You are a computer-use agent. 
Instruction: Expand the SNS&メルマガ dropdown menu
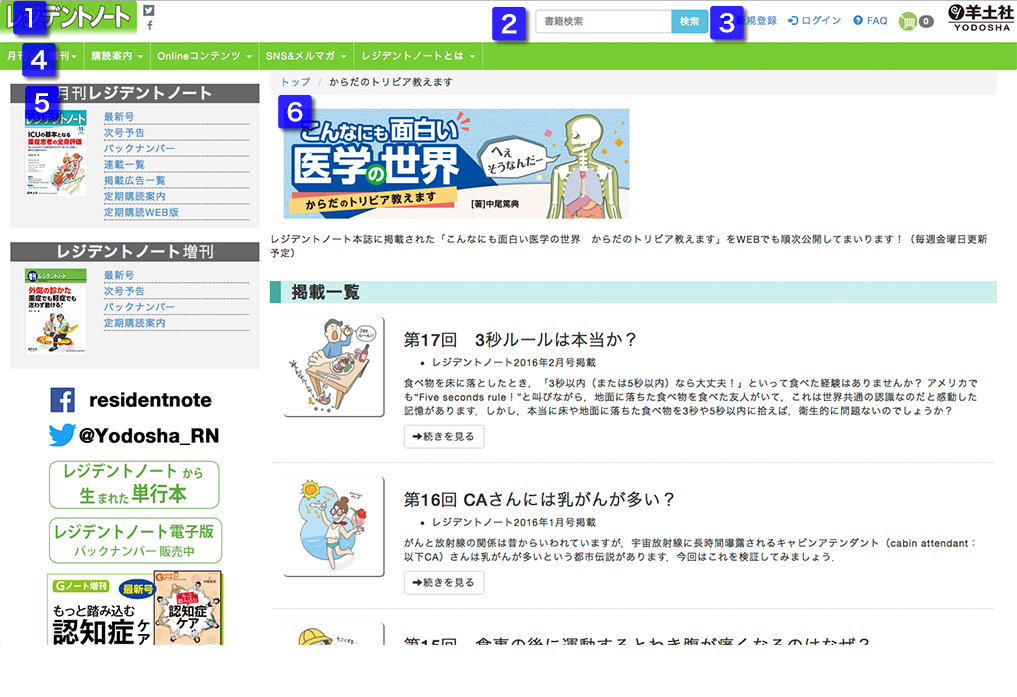306,56
